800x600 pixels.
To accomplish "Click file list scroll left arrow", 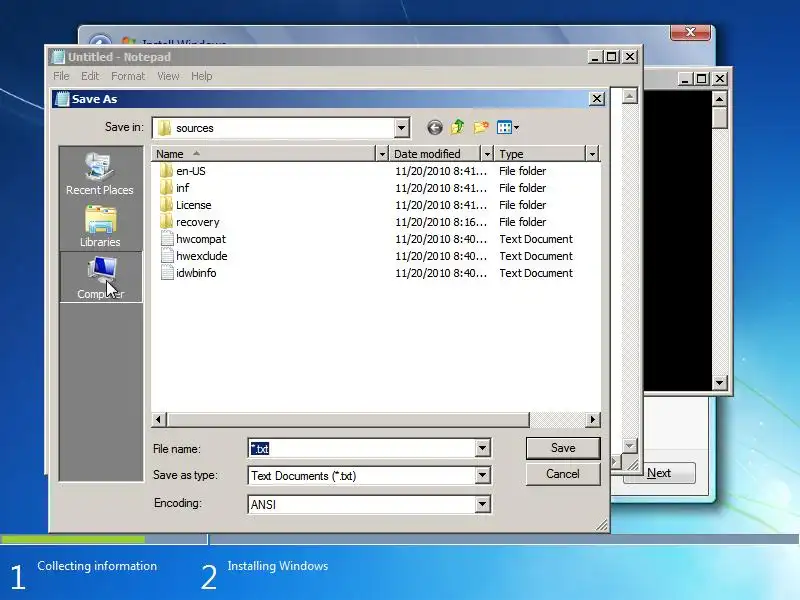I will 159,419.
